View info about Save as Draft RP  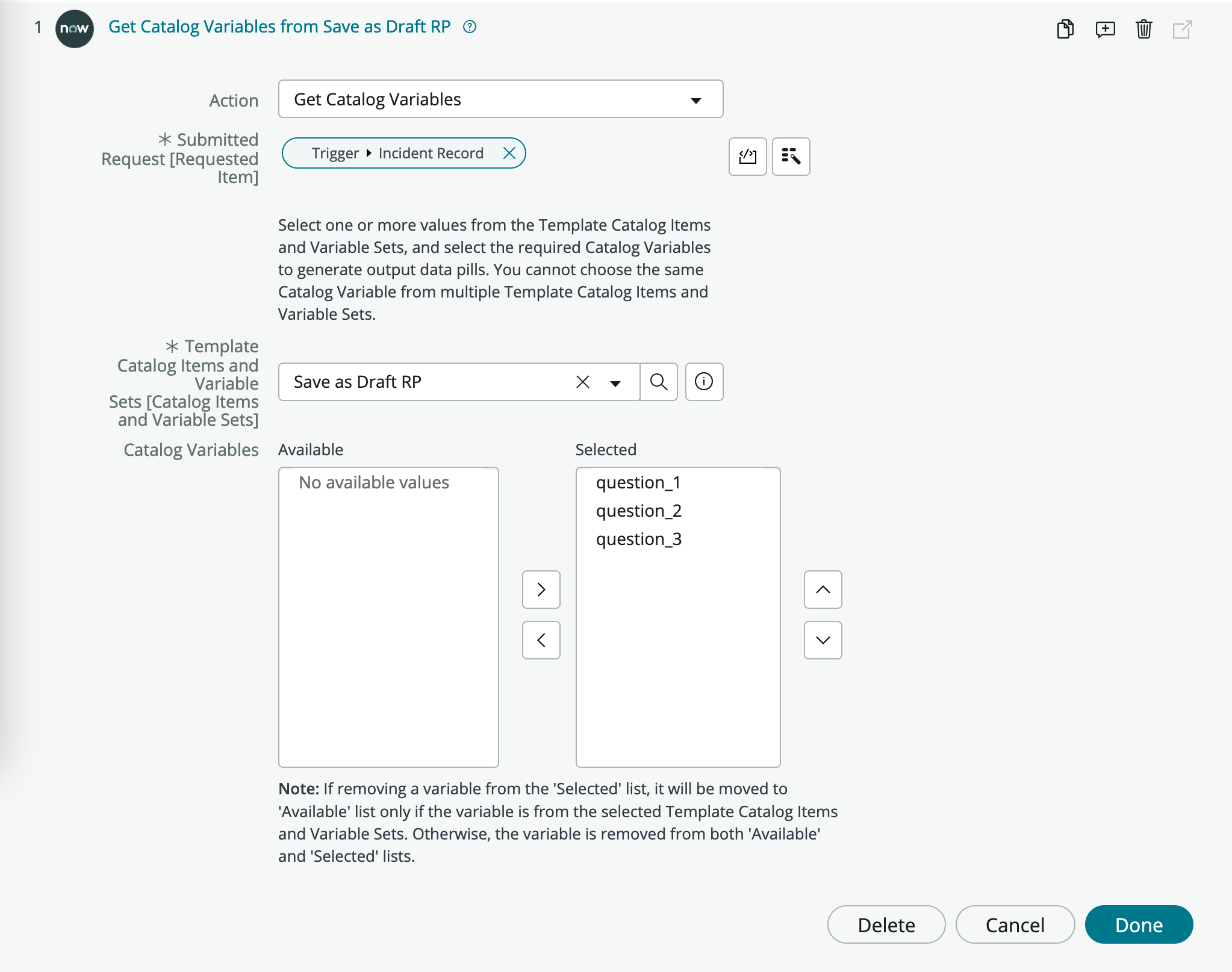pos(704,381)
